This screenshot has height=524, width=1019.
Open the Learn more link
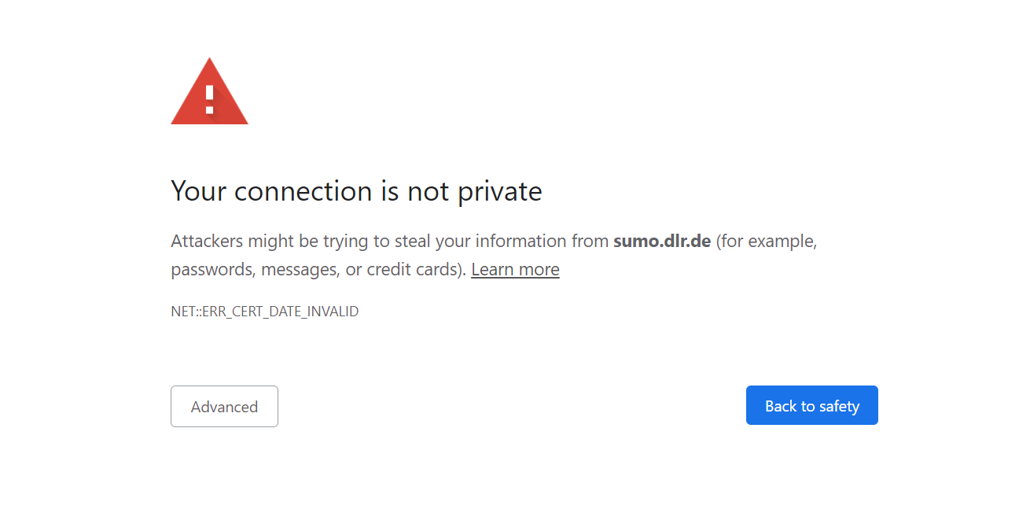click(x=515, y=270)
